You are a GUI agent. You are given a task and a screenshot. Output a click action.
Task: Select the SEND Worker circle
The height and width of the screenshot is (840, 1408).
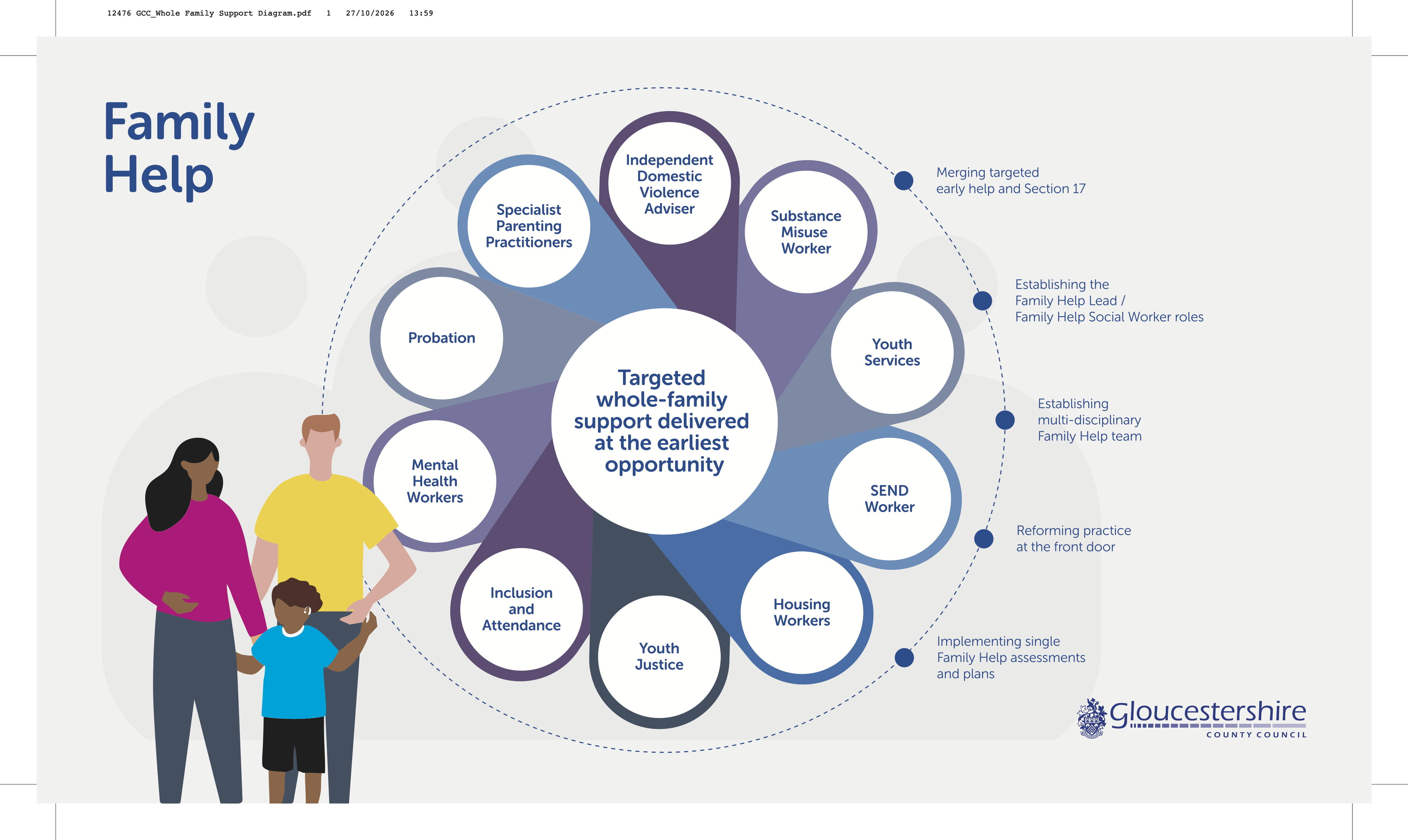click(889, 499)
